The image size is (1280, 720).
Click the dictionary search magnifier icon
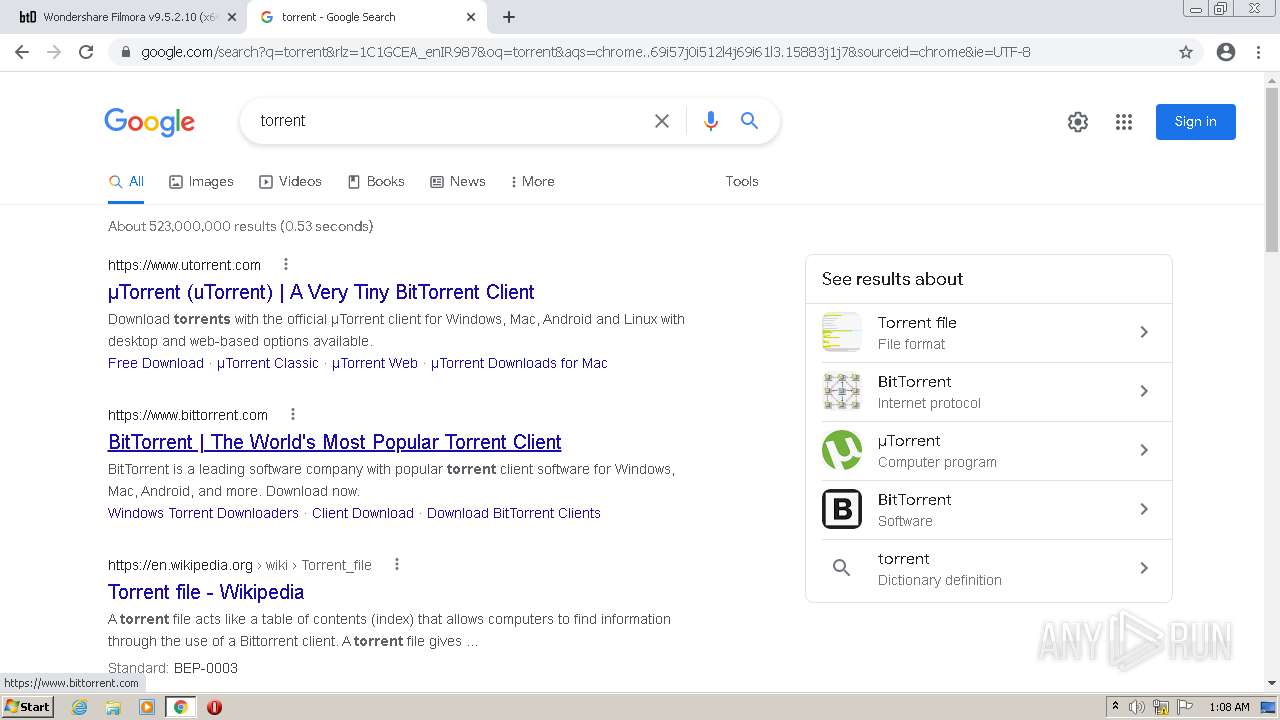click(x=842, y=568)
